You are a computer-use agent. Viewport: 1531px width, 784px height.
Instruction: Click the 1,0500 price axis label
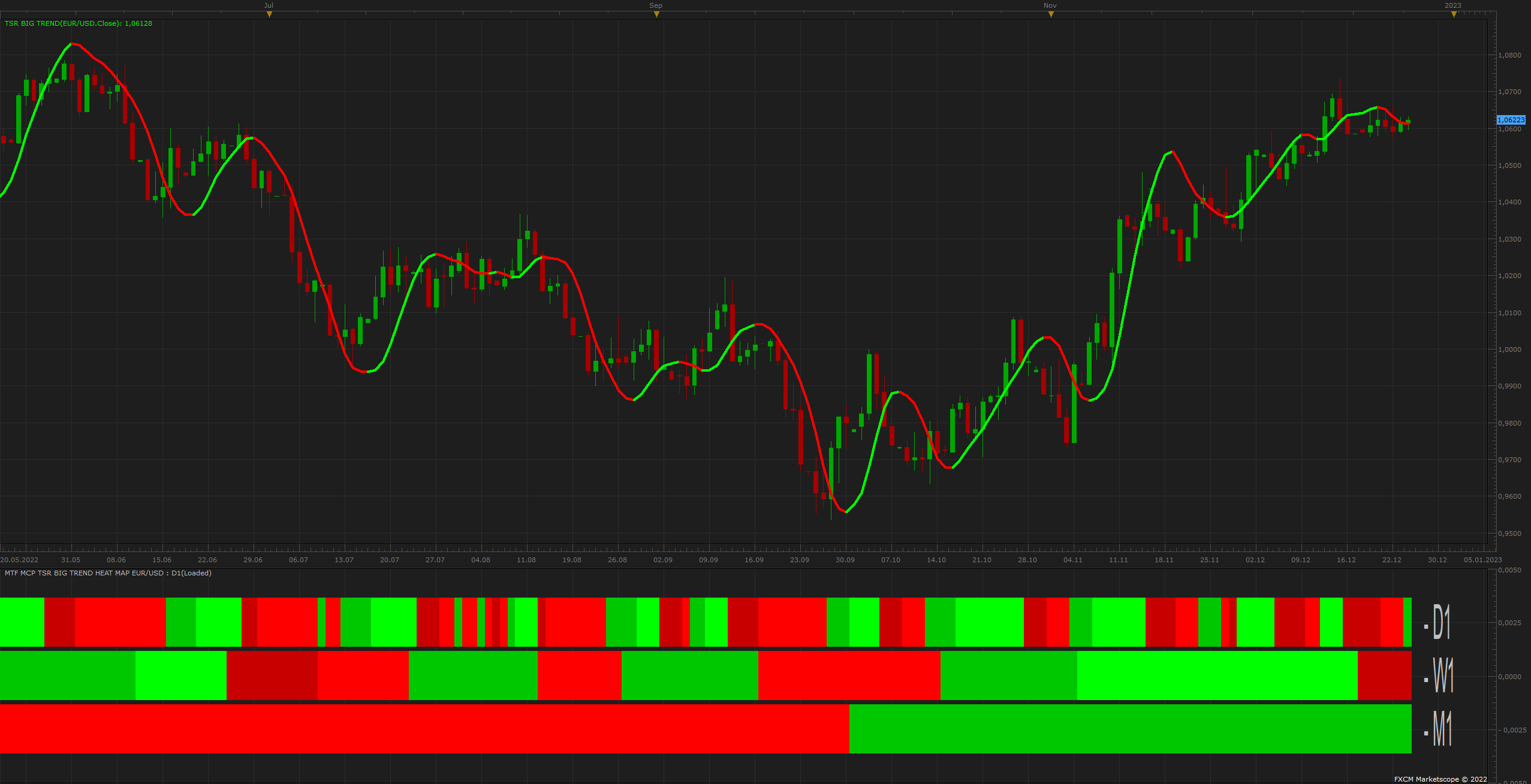[x=1509, y=165]
